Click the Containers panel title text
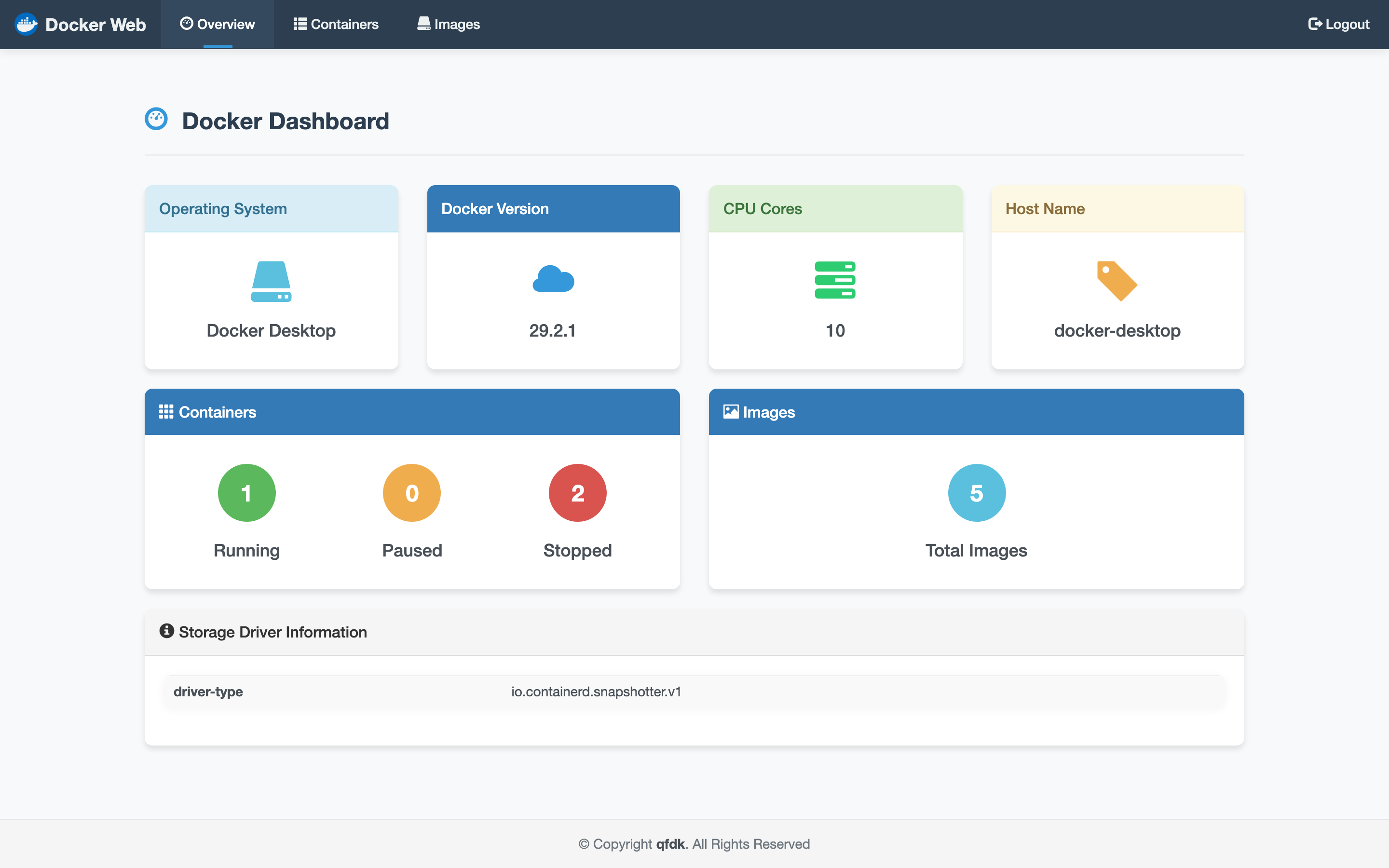Screen dimensions: 1389x868 click(x=218, y=412)
